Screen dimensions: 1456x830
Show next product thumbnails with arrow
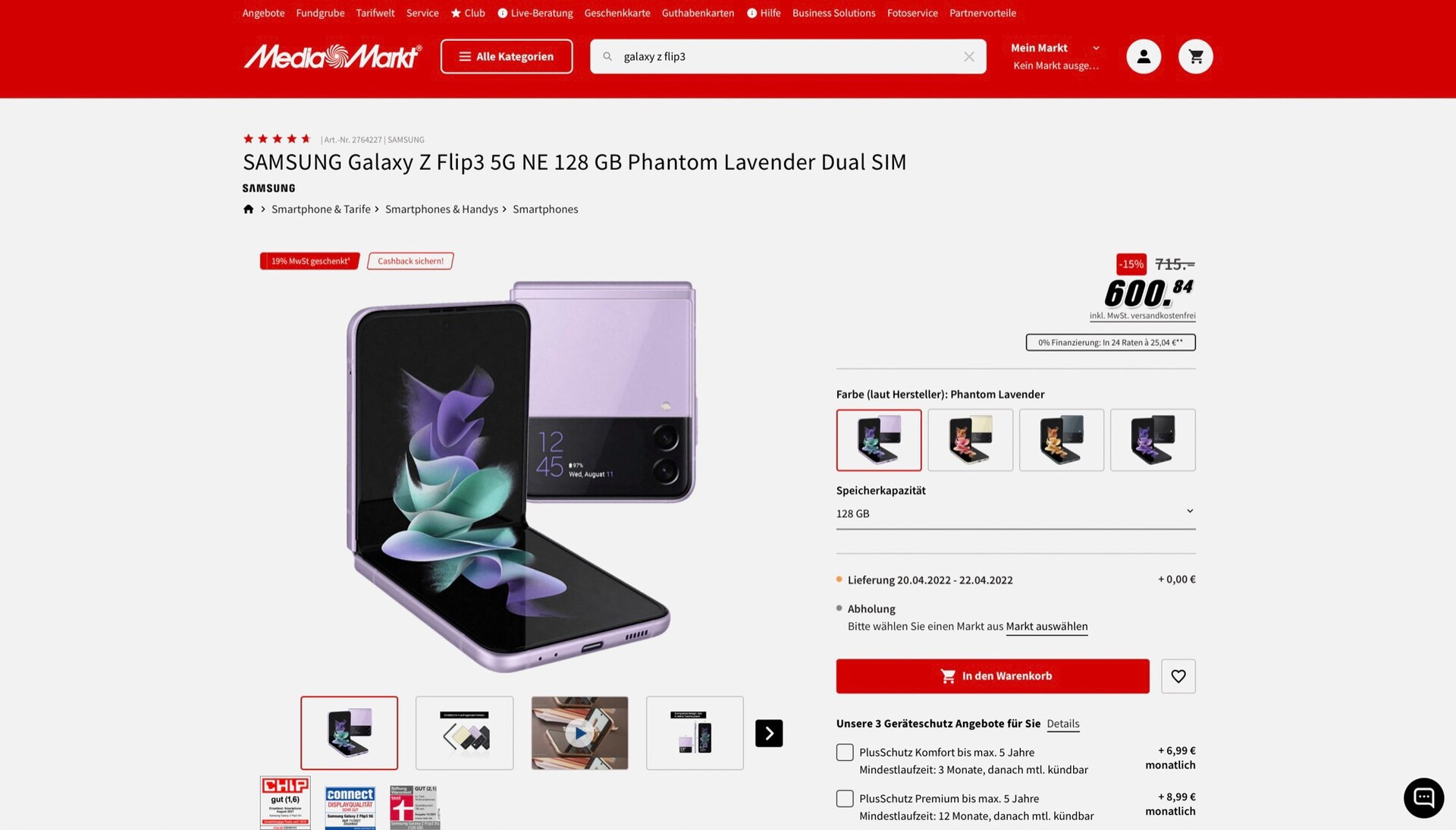pyautogui.click(x=769, y=733)
